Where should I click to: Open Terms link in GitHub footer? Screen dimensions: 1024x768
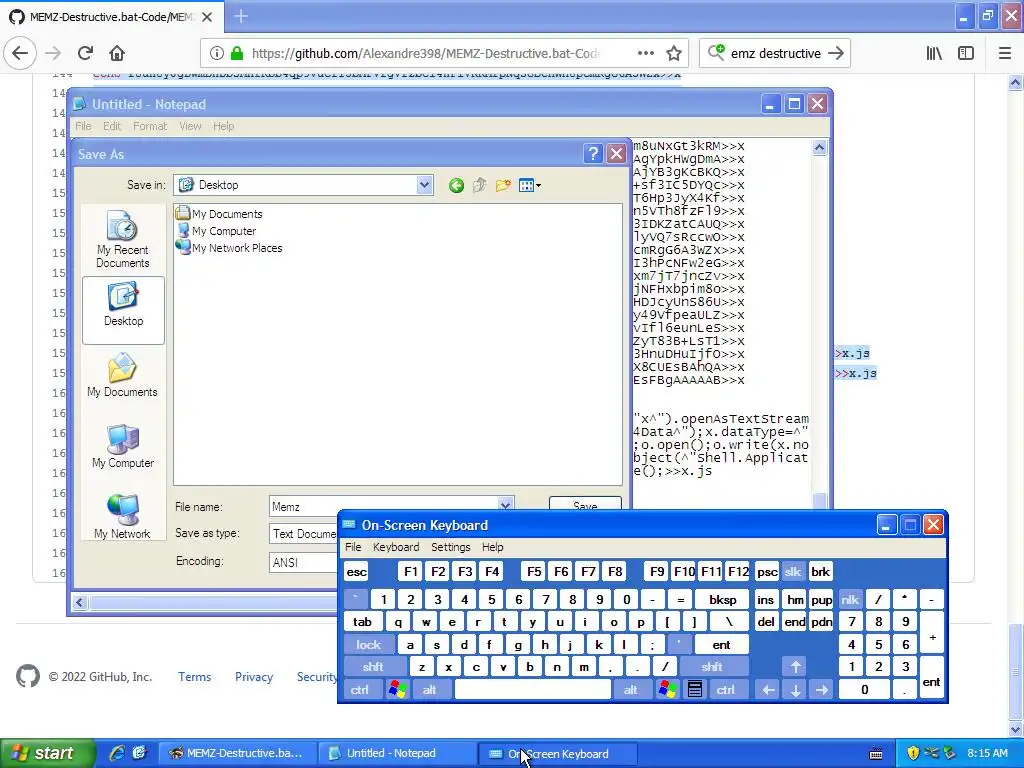[195, 677]
